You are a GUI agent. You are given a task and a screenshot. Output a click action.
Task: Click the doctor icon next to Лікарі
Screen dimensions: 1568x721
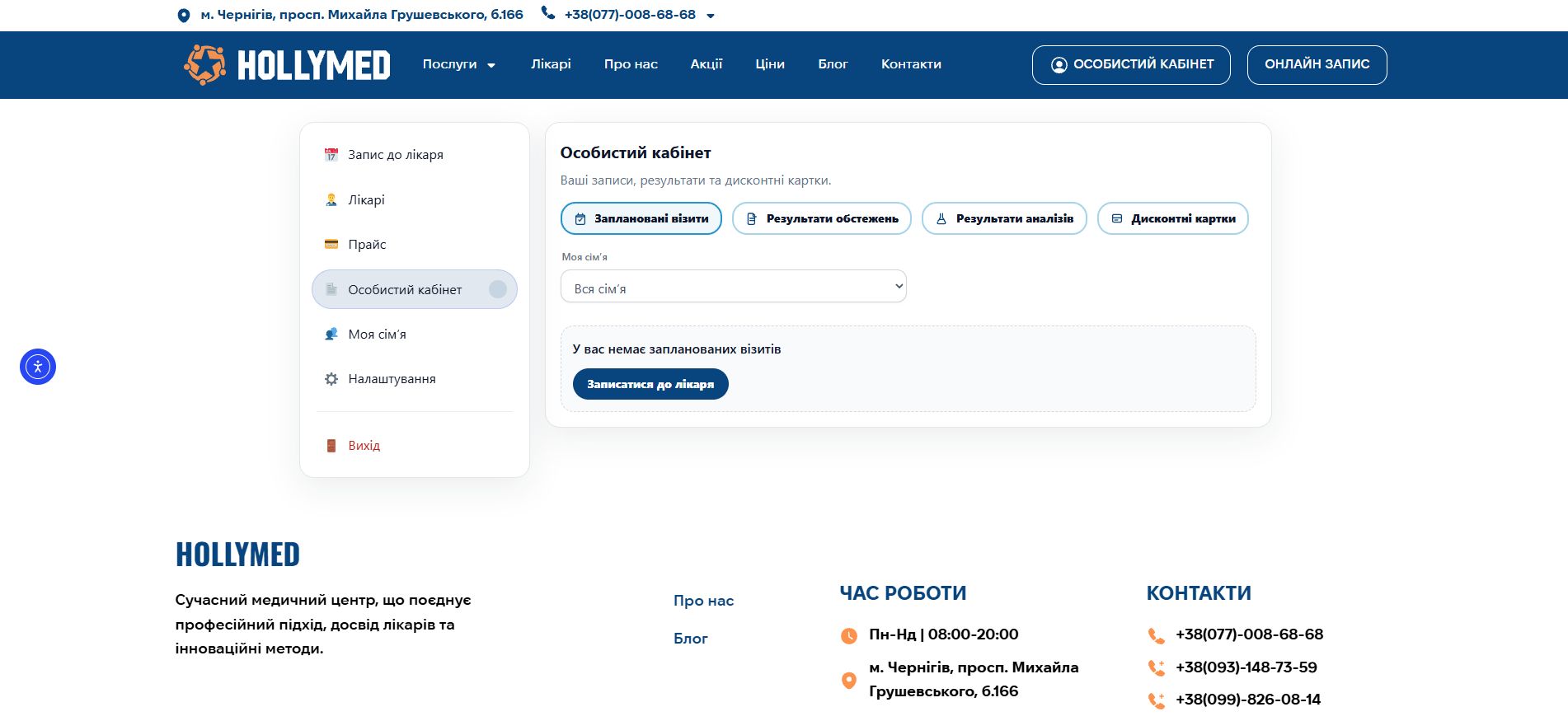pyautogui.click(x=331, y=199)
